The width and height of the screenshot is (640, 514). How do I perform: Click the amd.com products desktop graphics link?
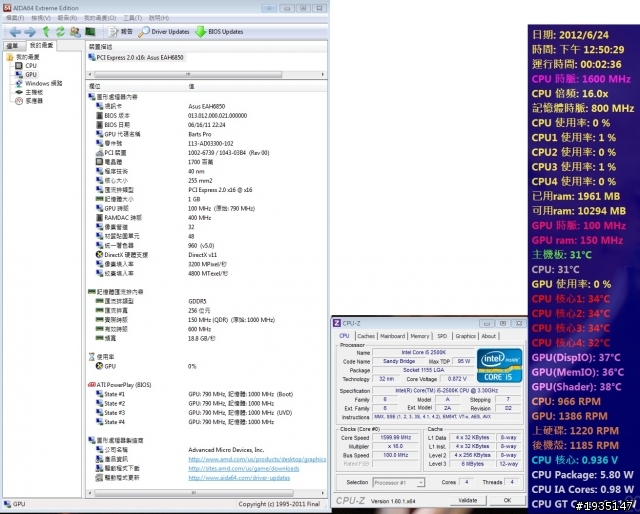(257, 459)
